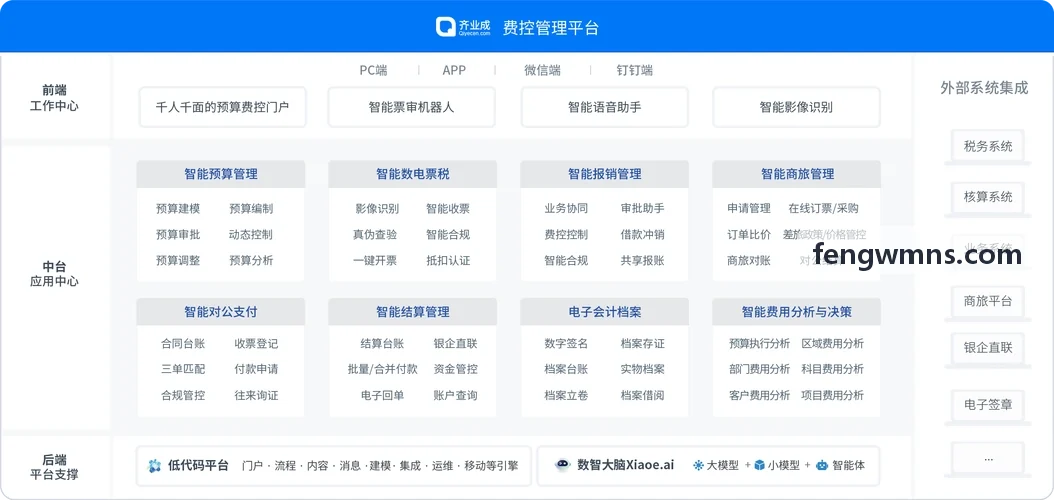The width and height of the screenshot is (1054, 500).
Task: Click the 收票登记 item
Action: pos(256,343)
